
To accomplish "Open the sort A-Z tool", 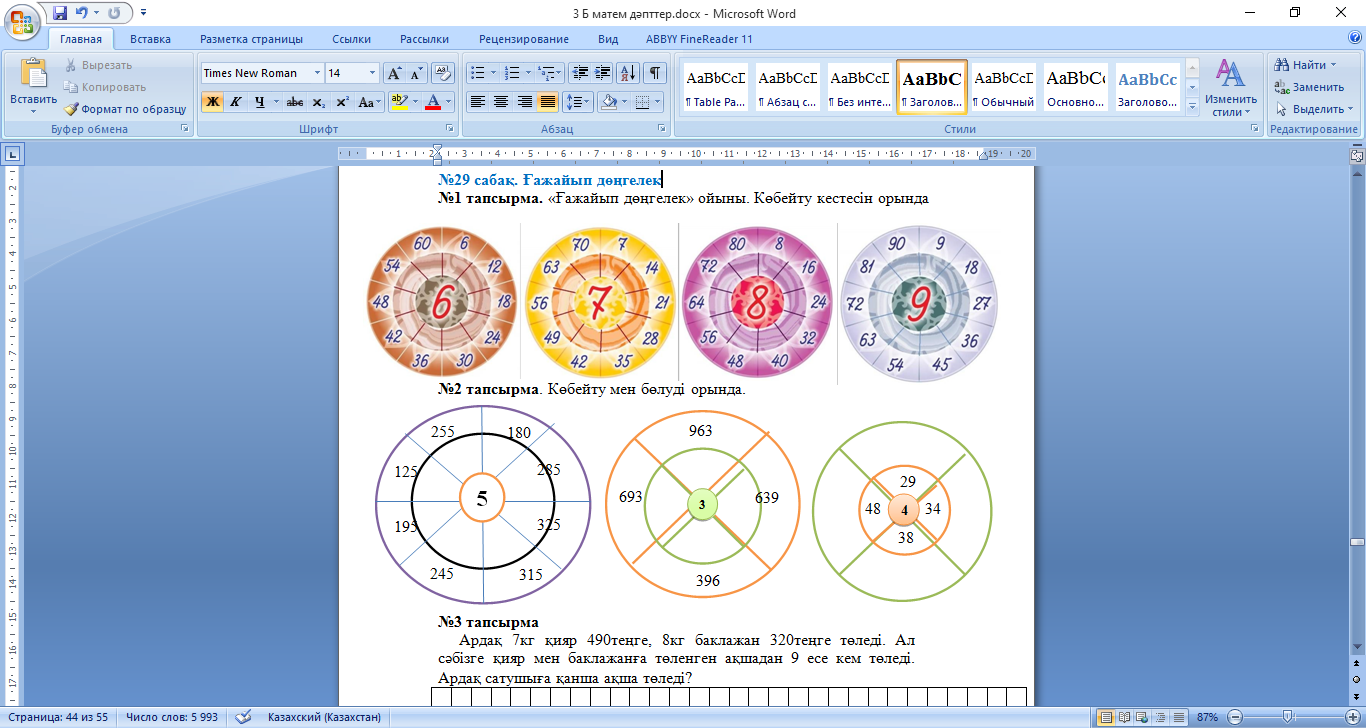I will point(629,73).
